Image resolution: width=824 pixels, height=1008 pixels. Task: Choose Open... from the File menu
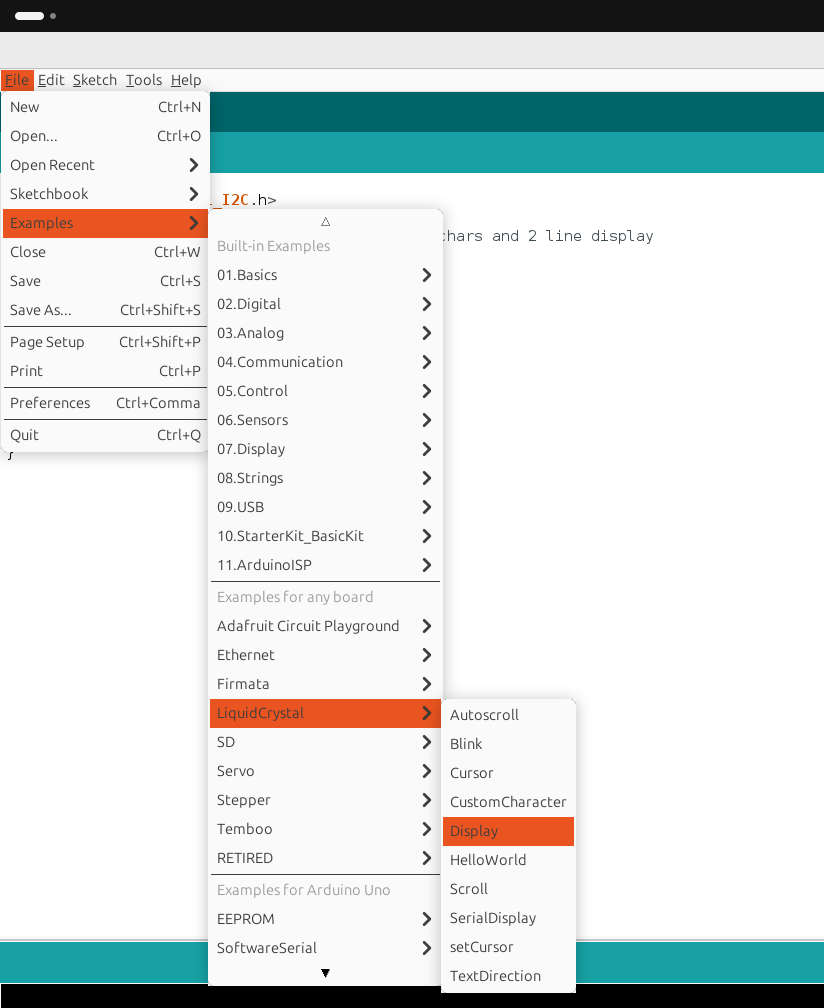pyautogui.click(x=105, y=136)
